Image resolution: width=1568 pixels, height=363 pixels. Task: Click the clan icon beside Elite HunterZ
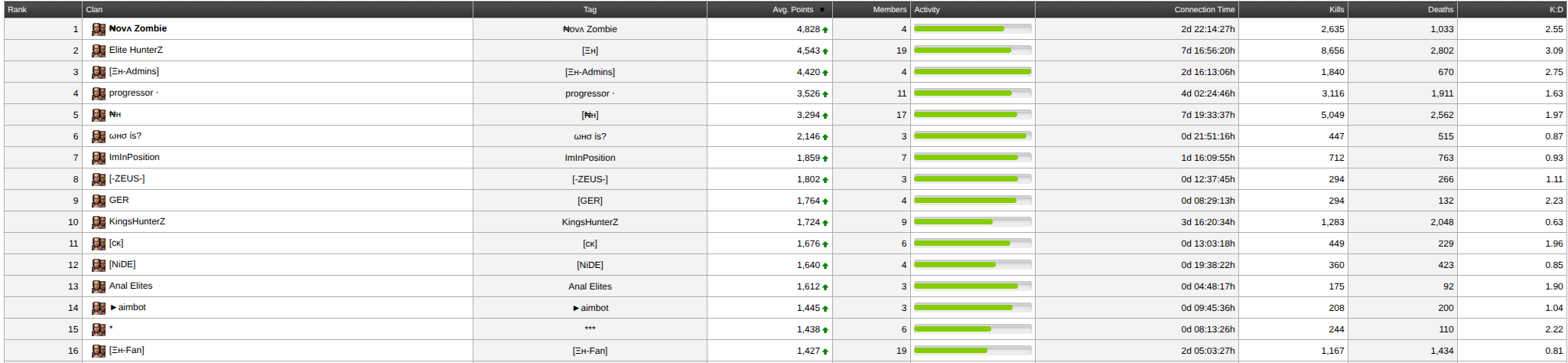click(99, 51)
